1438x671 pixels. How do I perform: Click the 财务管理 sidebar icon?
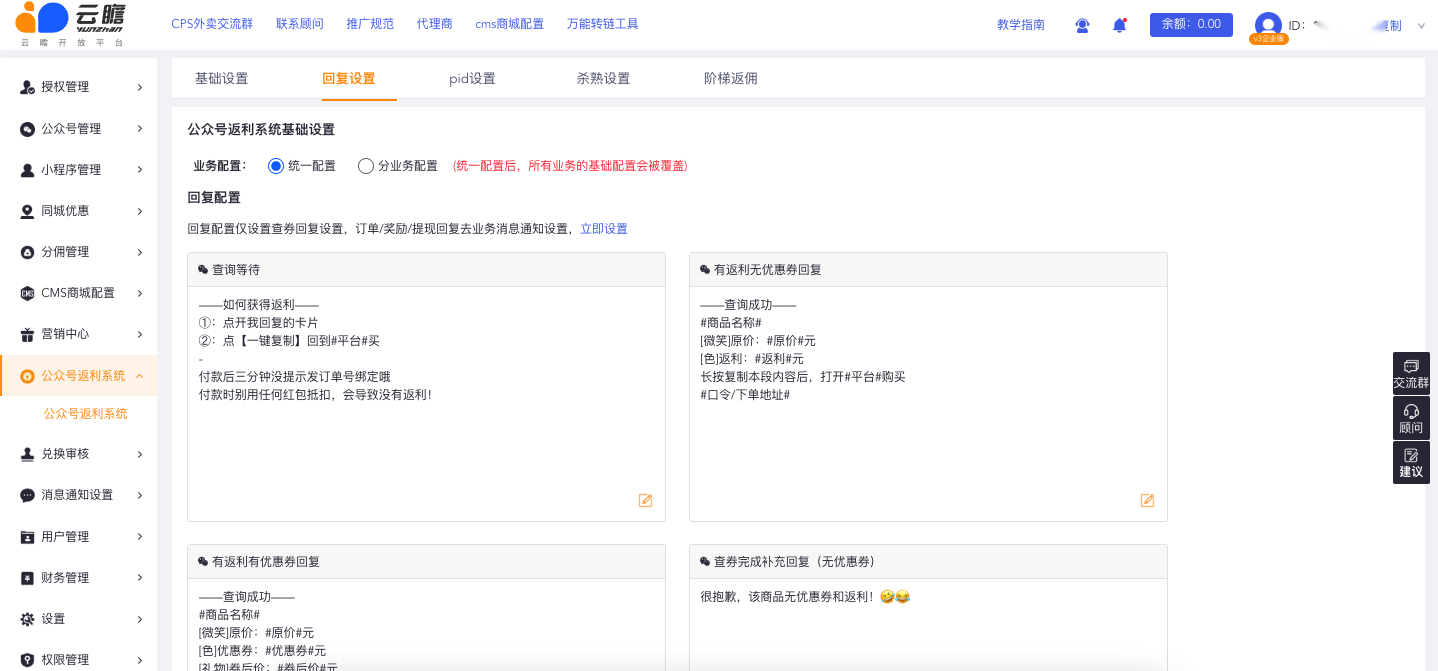28,578
